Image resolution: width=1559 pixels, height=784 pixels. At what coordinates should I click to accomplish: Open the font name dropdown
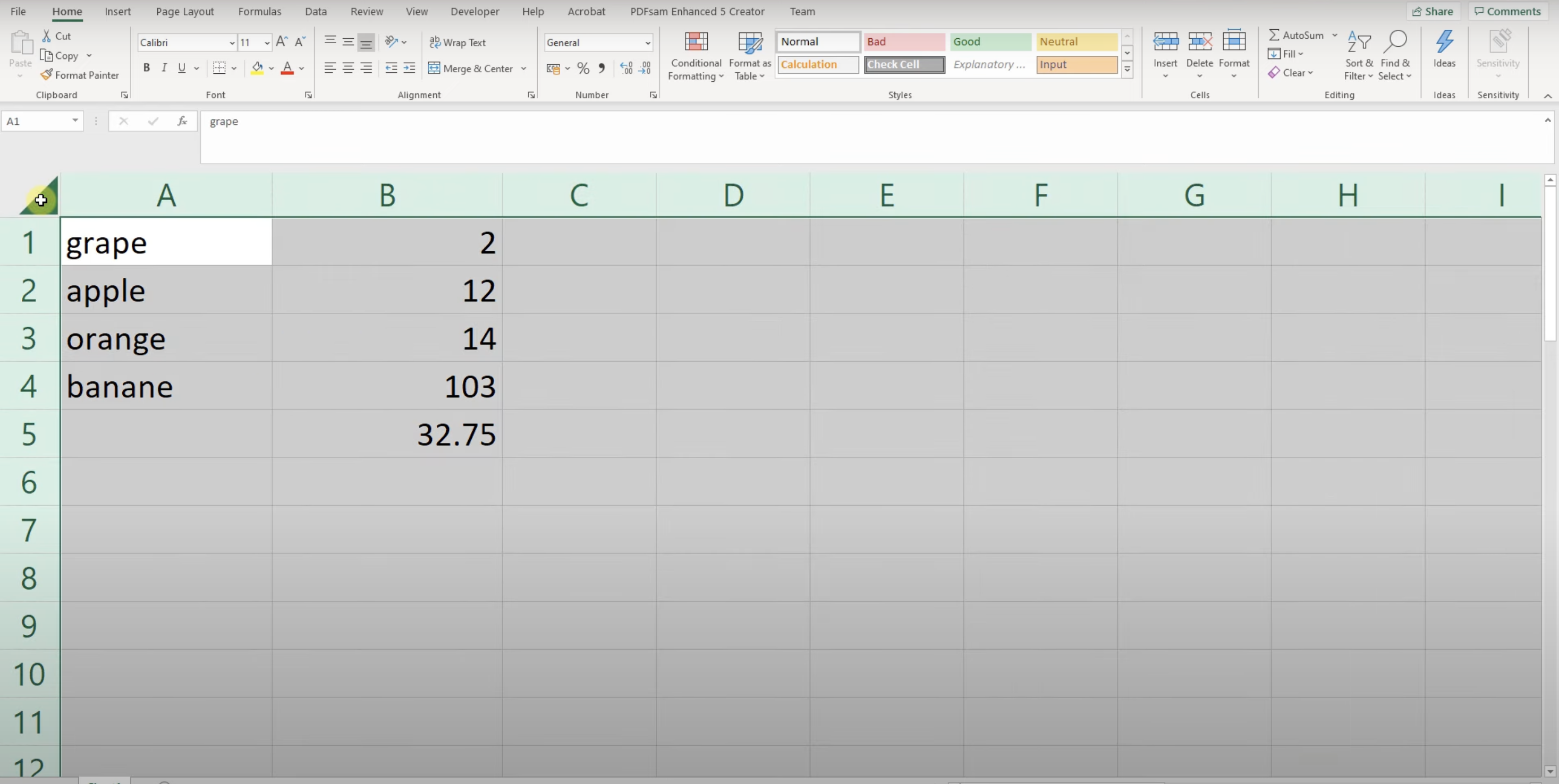(232, 42)
